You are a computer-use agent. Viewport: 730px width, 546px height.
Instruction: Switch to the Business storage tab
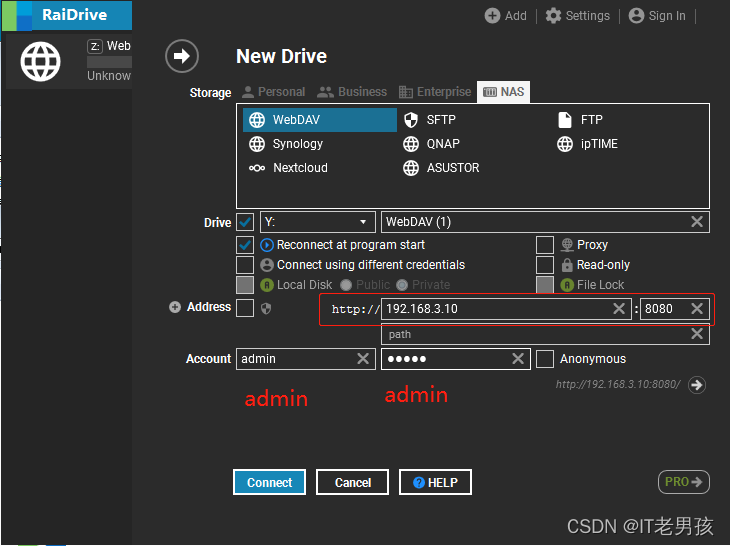(x=352, y=92)
